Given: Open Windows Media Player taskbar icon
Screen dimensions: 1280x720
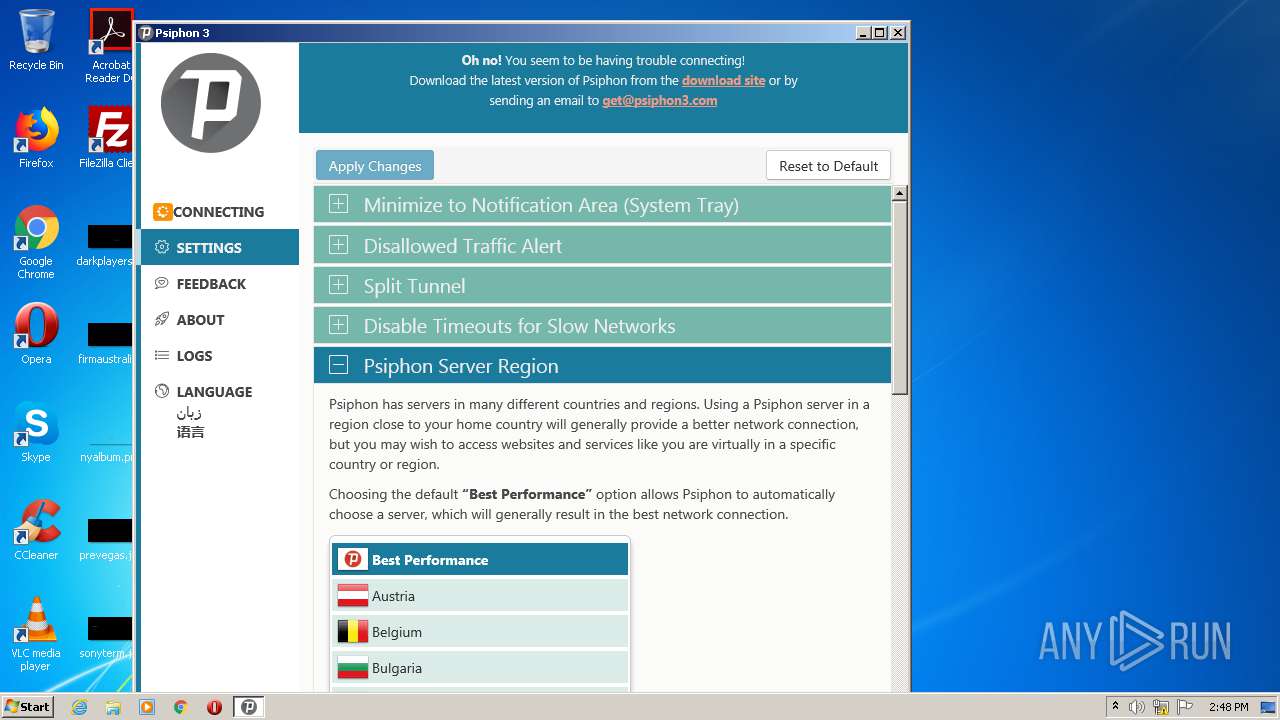Looking at the screenshot, I should [147, 707].
